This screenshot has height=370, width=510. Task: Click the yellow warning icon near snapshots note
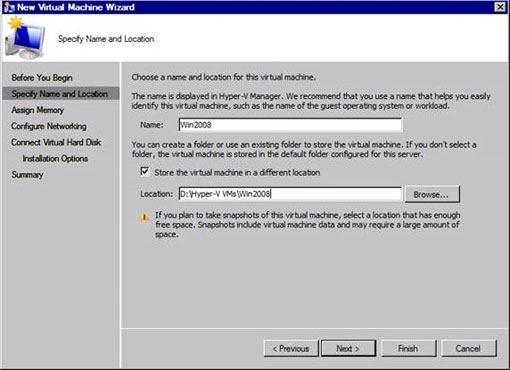(x=144, y=218)
